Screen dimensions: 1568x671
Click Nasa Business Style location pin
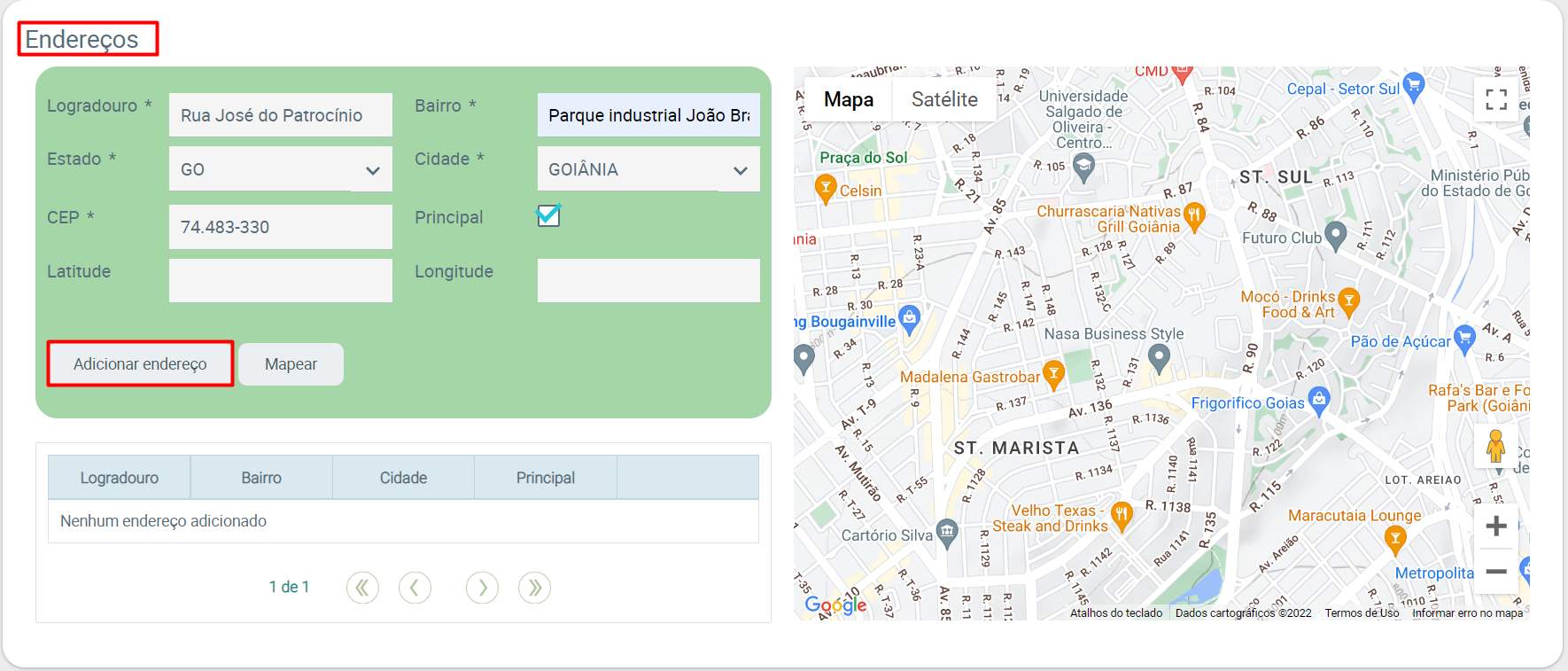click(x=1159, y=358)
